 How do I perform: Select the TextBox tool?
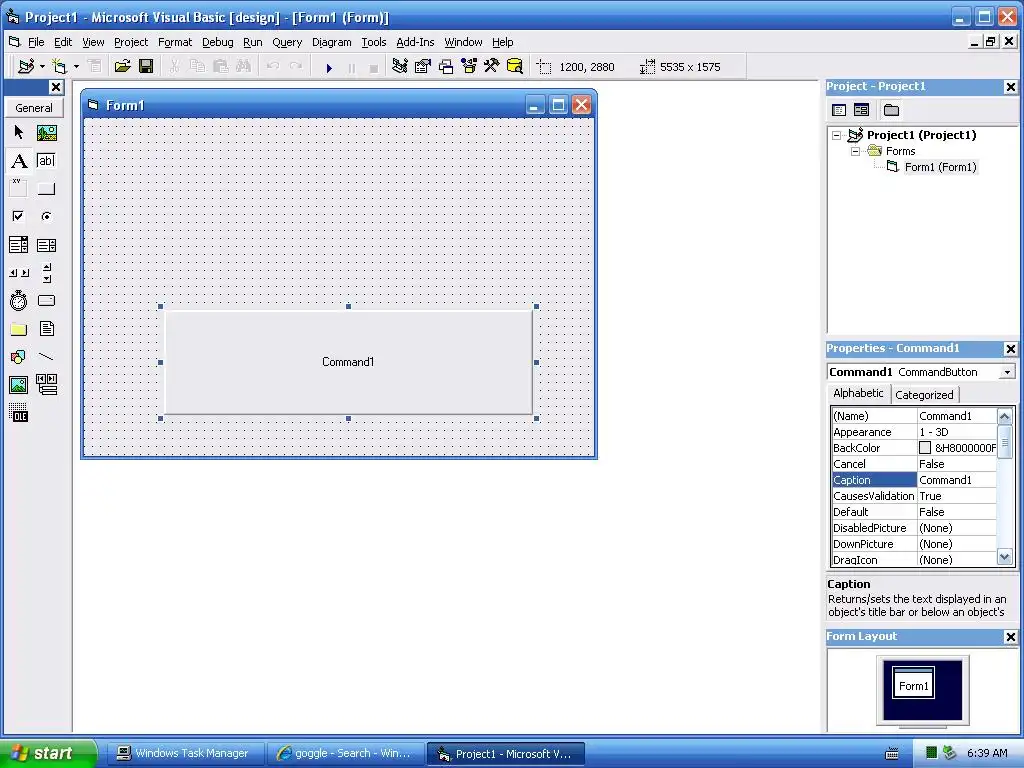tap(46, 161)
